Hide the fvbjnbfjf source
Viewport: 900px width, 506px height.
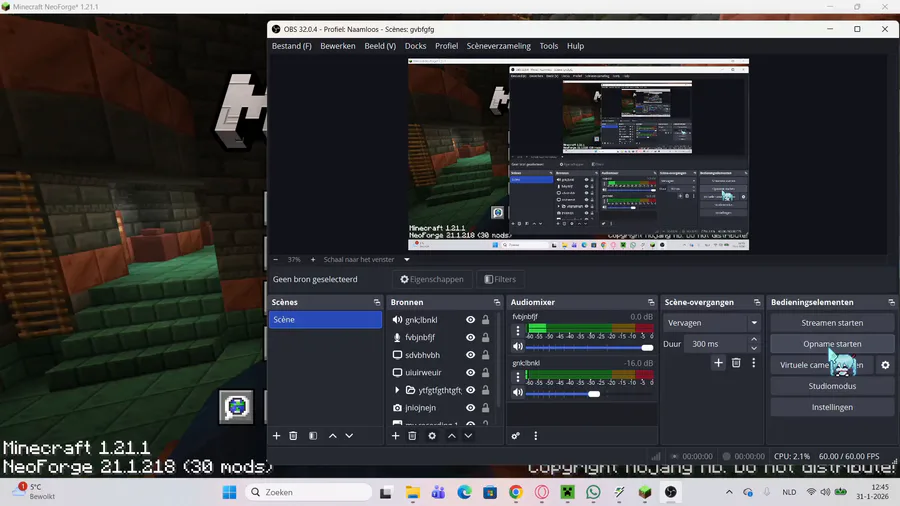point(471,337)
